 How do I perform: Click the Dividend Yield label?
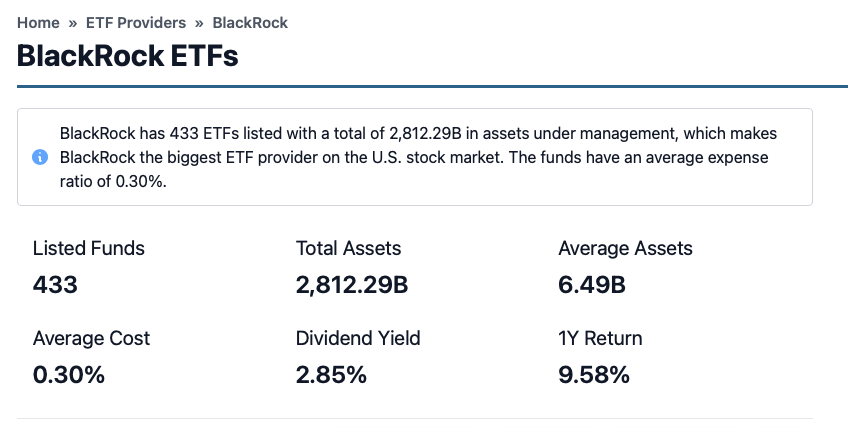[358, 338]
